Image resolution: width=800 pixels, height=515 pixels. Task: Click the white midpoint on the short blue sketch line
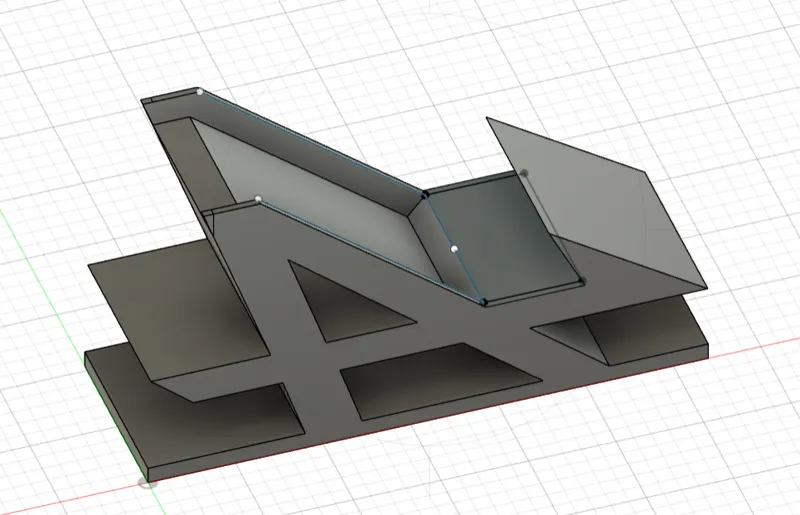[454, 249]
